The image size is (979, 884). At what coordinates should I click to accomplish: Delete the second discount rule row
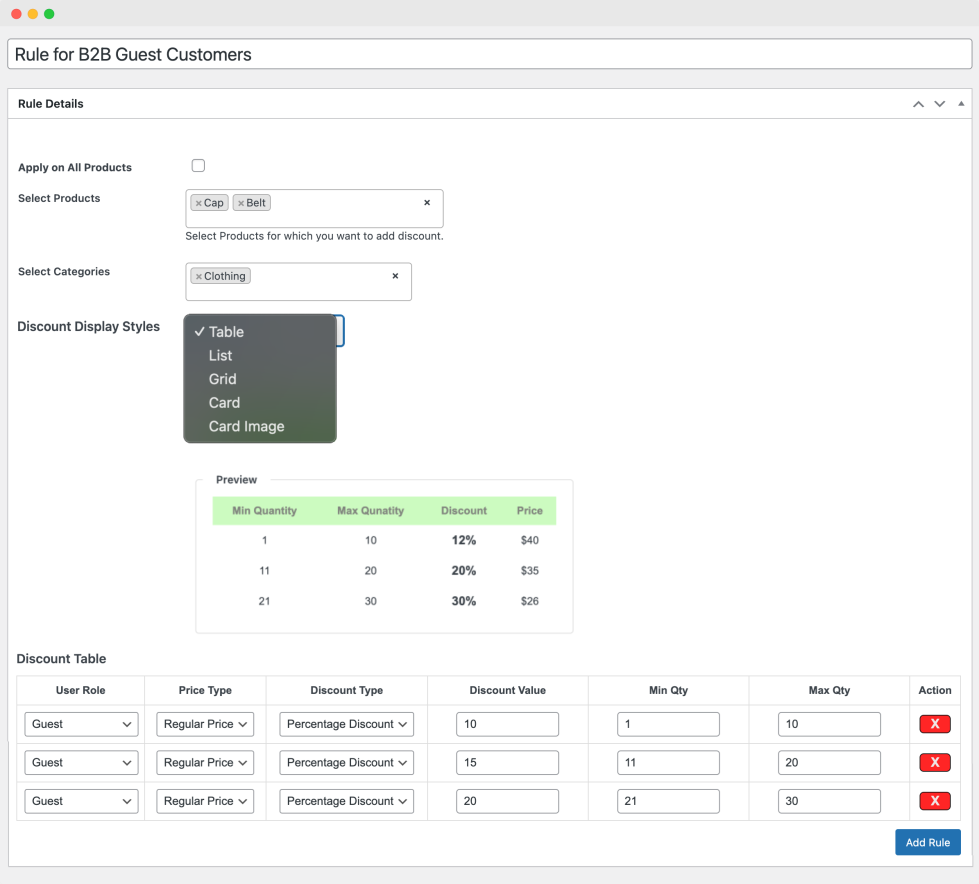pos(934,763)
